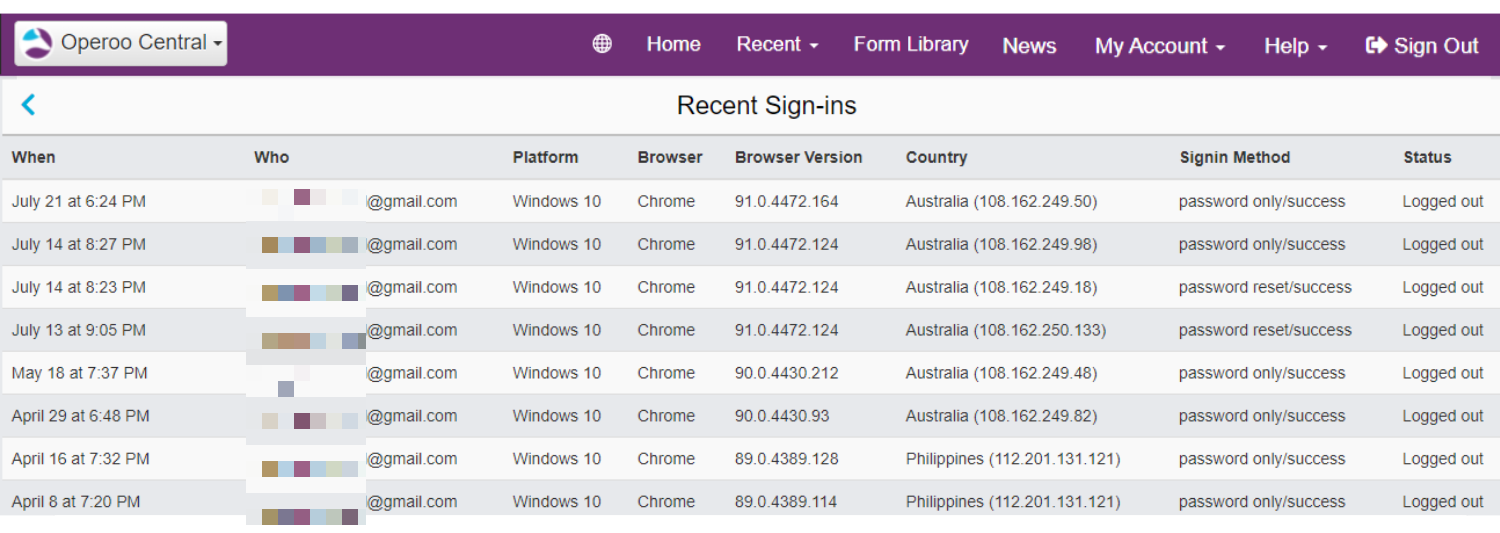The width and height of the screenshot is (1500, 533).
Task: Go to the Home page
Action: pos(673,44)
